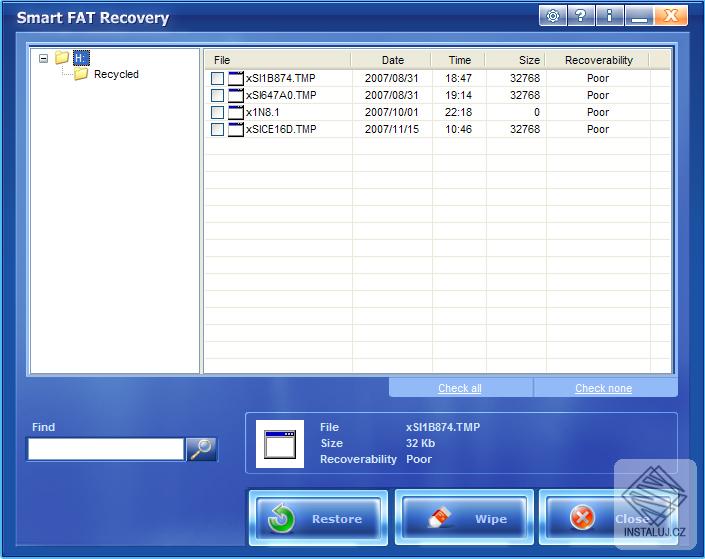
Task: Select the H: drive in the tree
Action: pyautogui.click(x=81, y=58)
